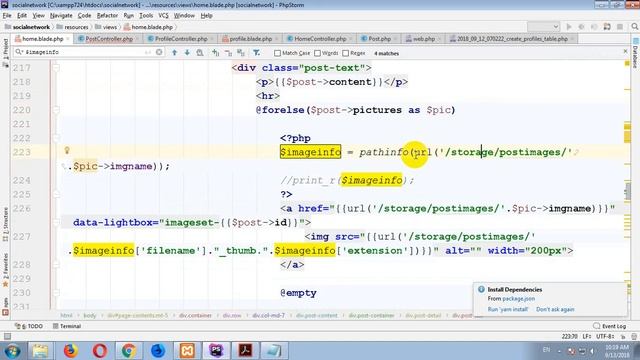Open Windows Explorer folder on the taskbar
Viewport: 640px width, 360px height.
[40, 350]
